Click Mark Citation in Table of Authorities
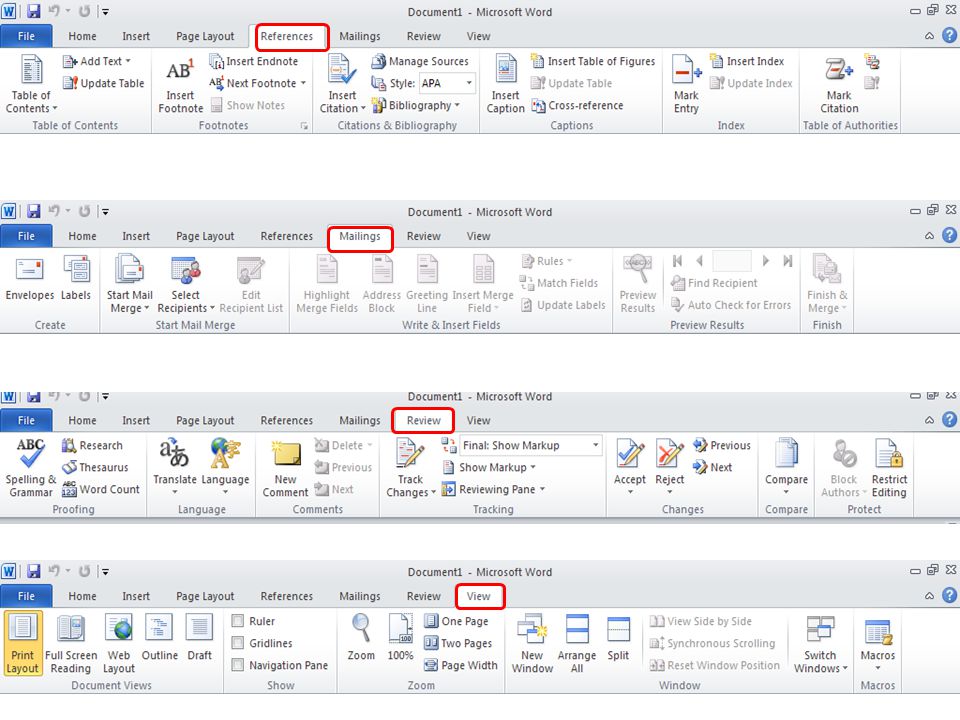Screen dimensions: 960x720 click(839, 85)
